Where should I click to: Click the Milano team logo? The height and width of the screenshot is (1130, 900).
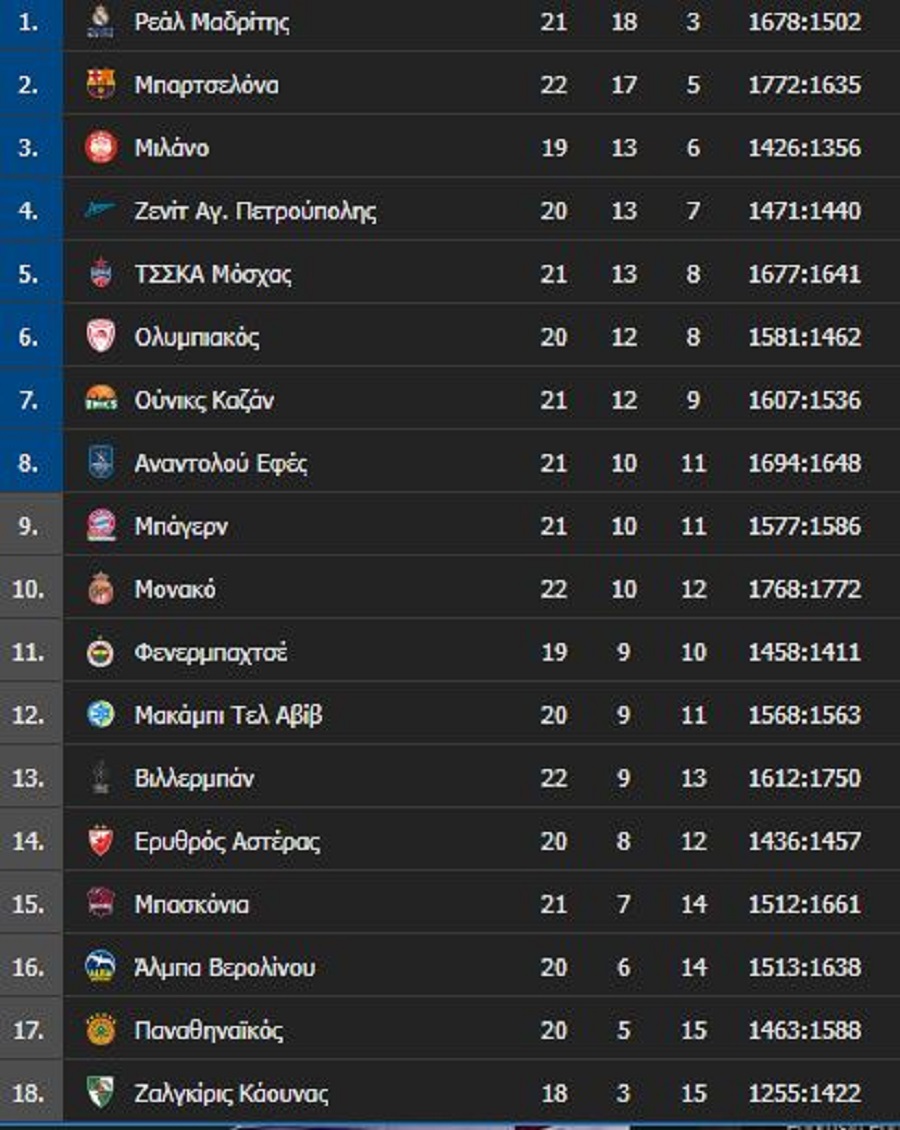click(x=100, y=148)
